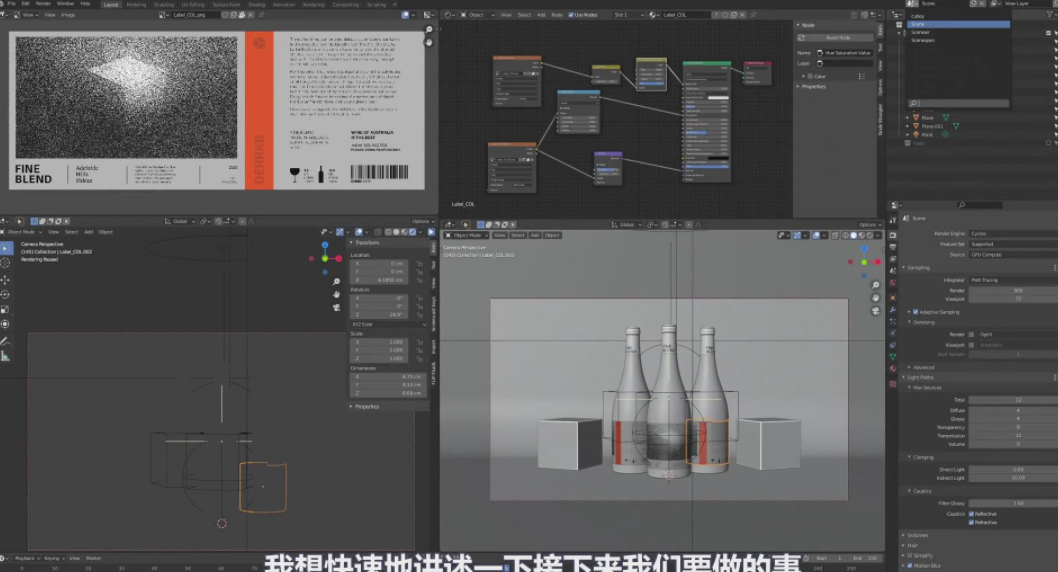The image size is (1058, 572).
Task: Open the Render menu in top bar
Action: point(43,4)
